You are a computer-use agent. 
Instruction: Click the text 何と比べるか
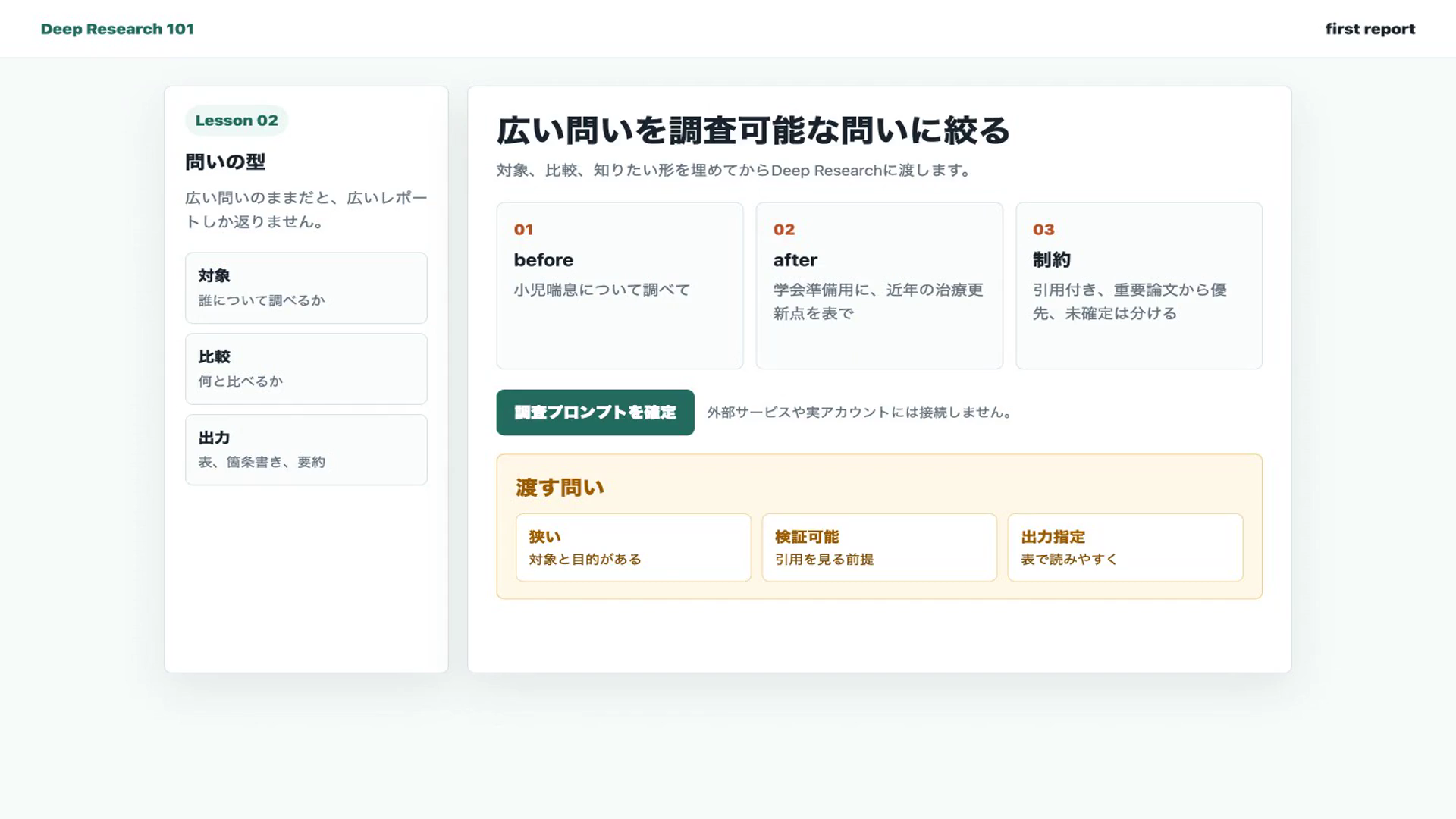click(x=240, y=381)
